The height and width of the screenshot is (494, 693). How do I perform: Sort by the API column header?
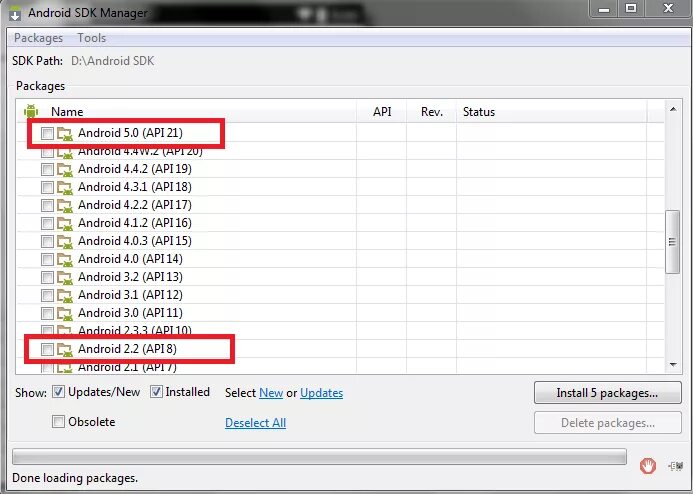point(382,112)
